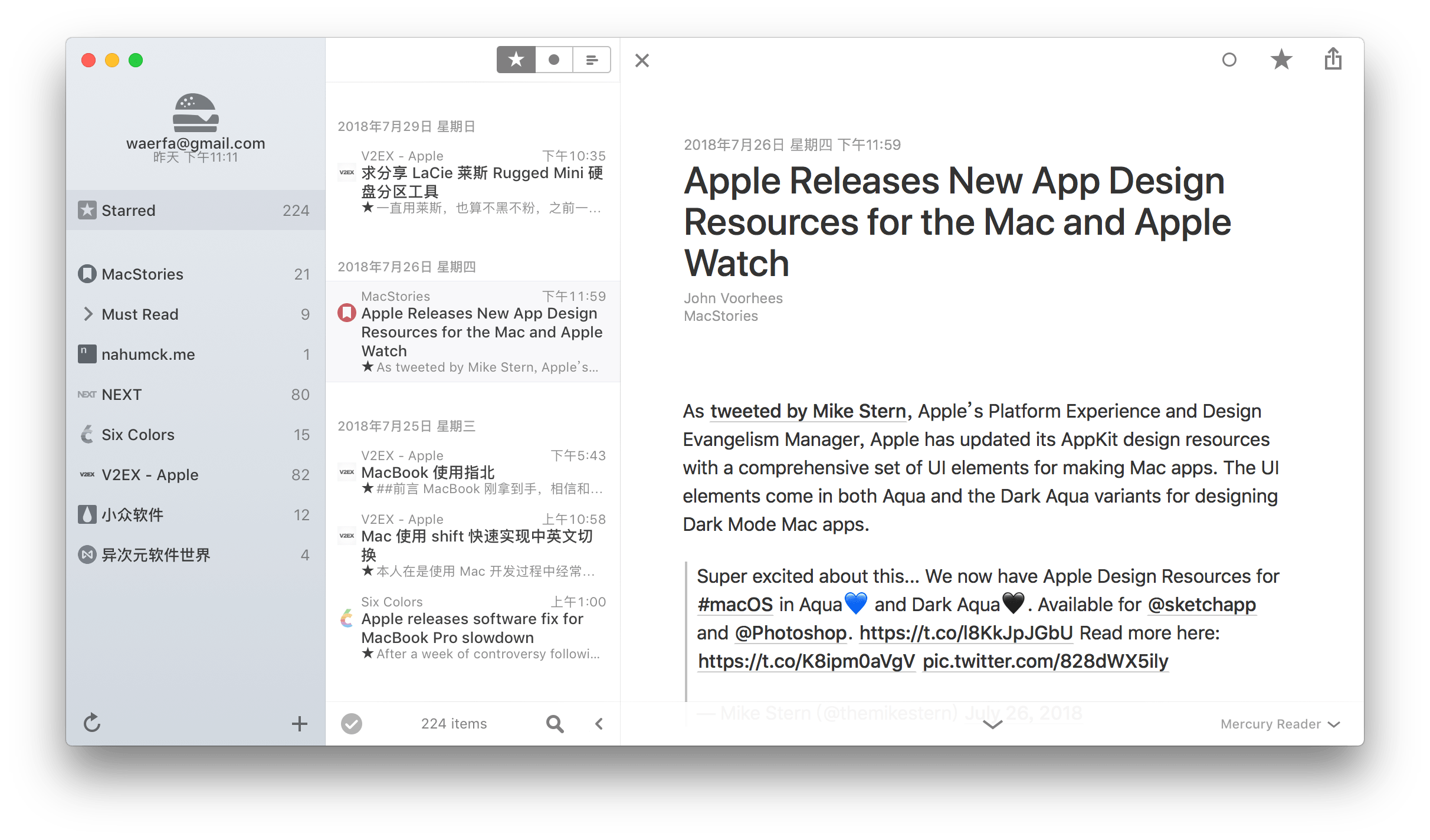Open the V2EX - Apple feed

coord(196,474)
